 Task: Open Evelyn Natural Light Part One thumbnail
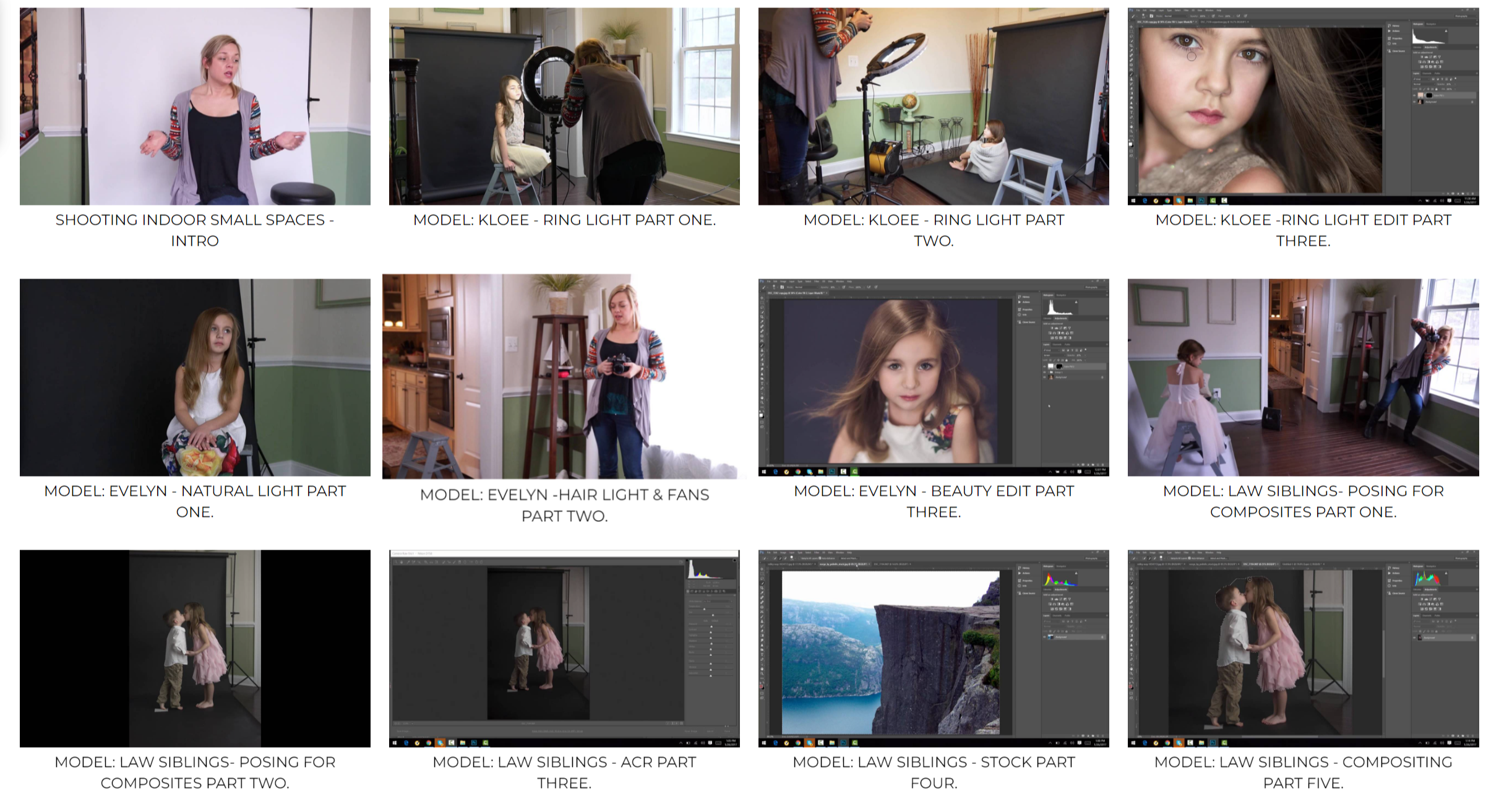click(x=195, y=377)
